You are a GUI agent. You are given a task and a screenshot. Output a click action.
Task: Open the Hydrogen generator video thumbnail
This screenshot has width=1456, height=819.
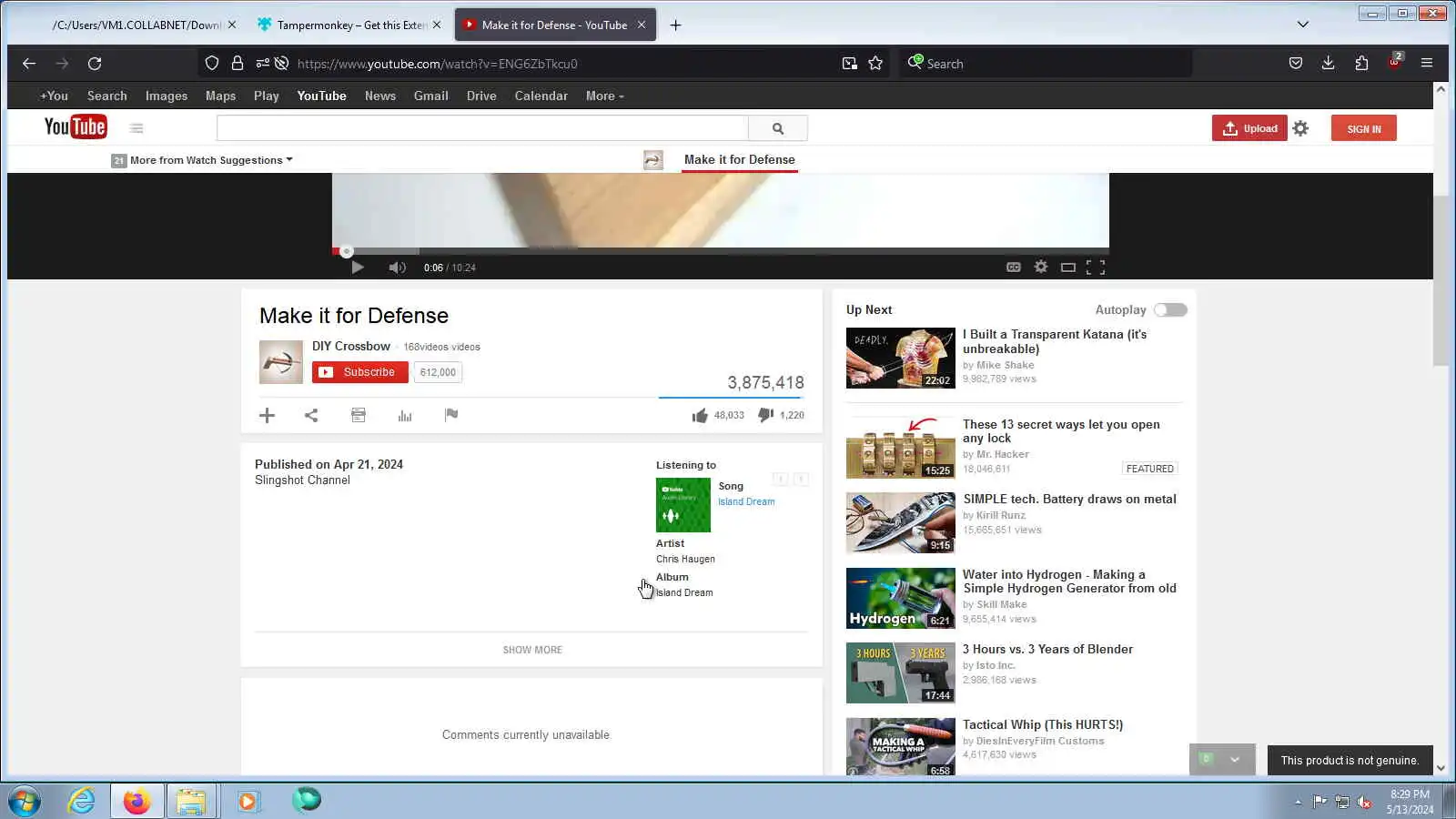pos(901,599)
